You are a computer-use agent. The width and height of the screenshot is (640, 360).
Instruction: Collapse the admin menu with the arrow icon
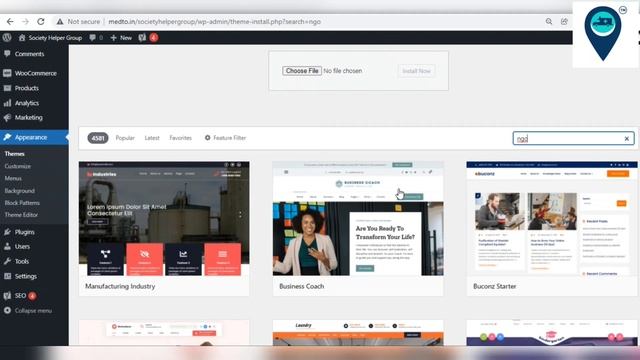(x=7, y=311)
